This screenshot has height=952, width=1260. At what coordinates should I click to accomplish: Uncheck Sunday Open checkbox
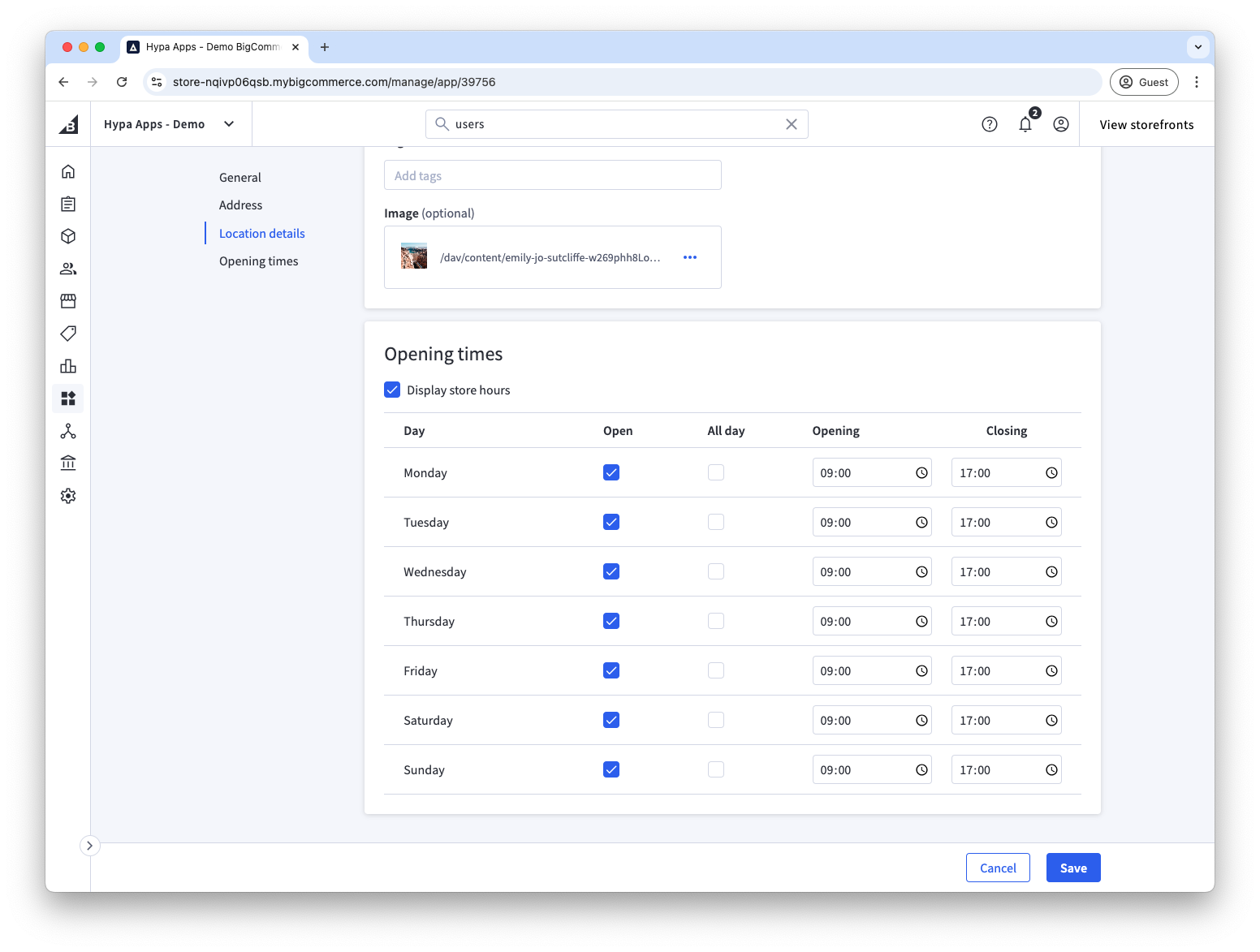(611, 769)
